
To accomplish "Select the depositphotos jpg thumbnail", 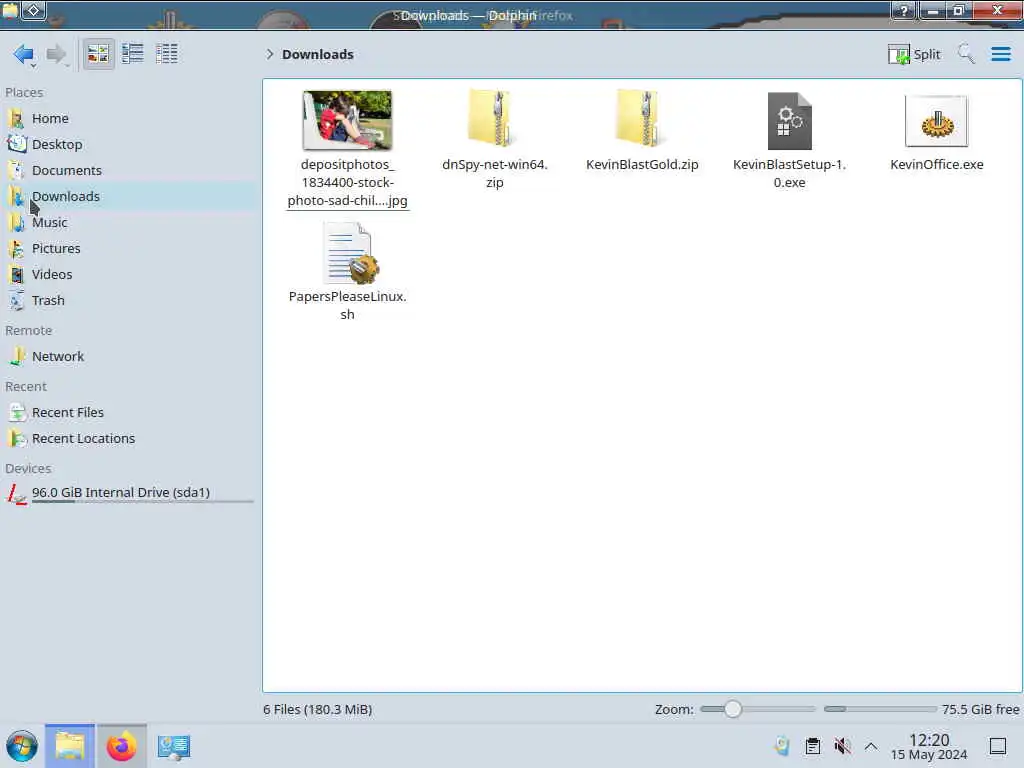I will tap(347, 120).
